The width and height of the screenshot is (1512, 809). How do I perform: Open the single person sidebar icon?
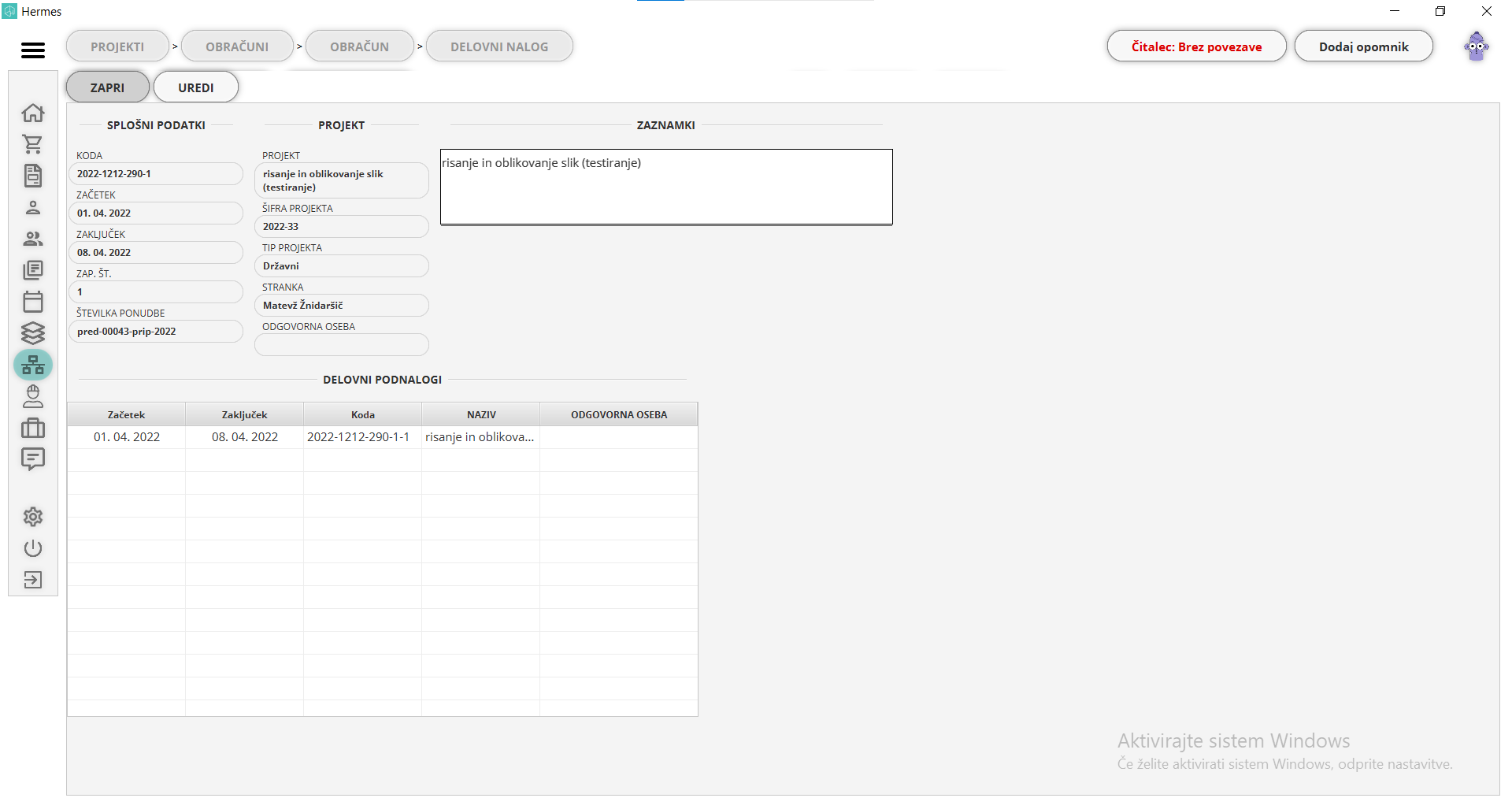coord(33,207)
